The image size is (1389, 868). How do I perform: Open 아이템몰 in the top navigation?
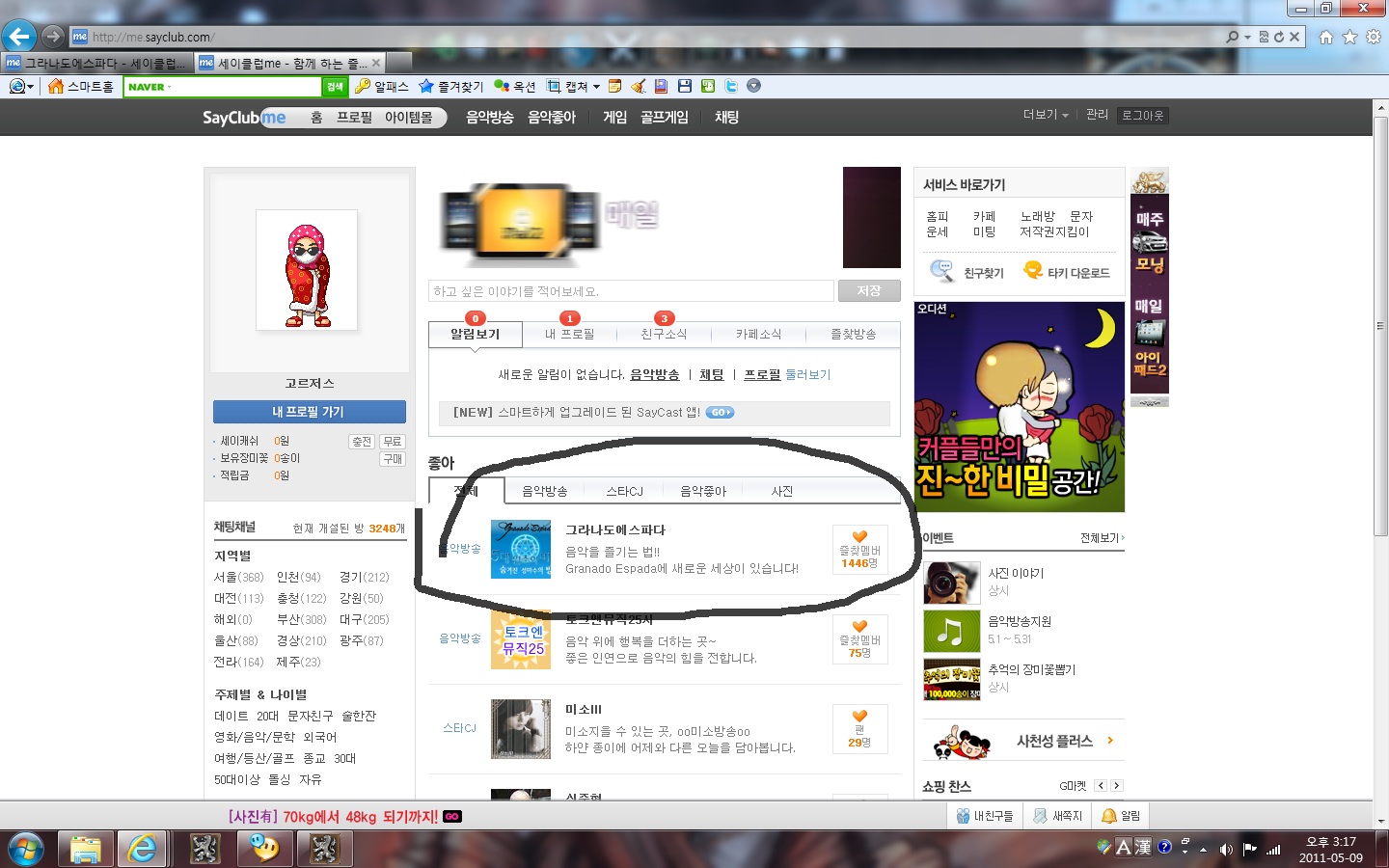pyautogui.click(x=409, y=117)
